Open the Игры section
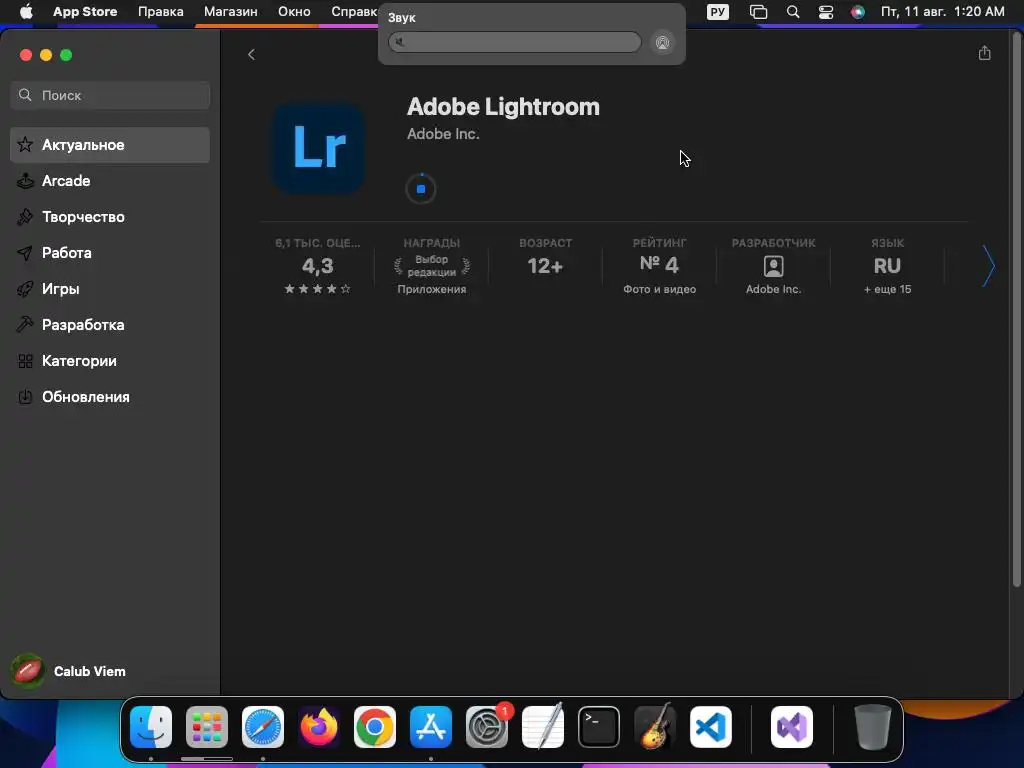1024x768 pixels. (110, 289)
